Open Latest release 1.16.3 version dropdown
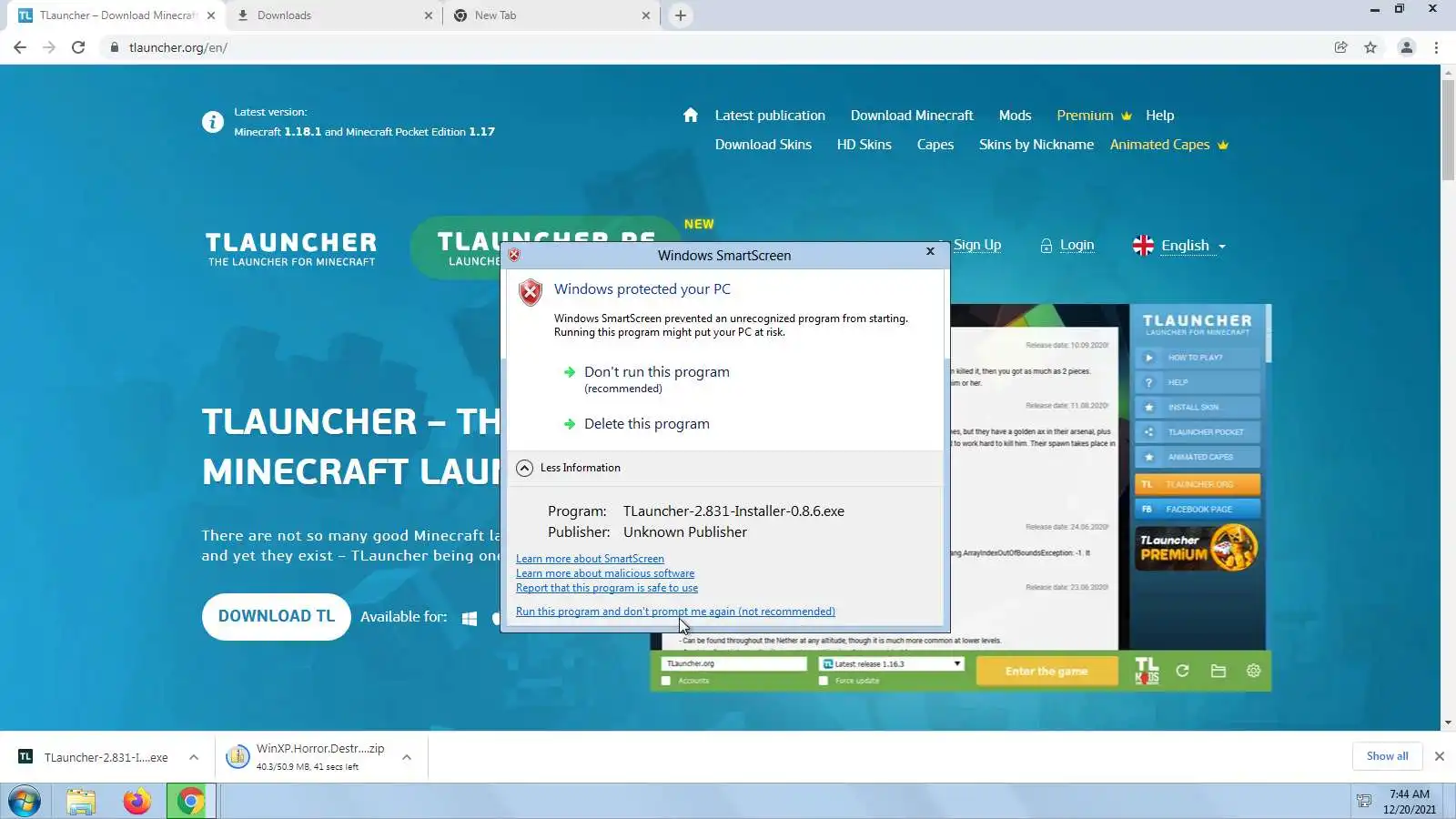1456x819 pixels. (891, 663)
